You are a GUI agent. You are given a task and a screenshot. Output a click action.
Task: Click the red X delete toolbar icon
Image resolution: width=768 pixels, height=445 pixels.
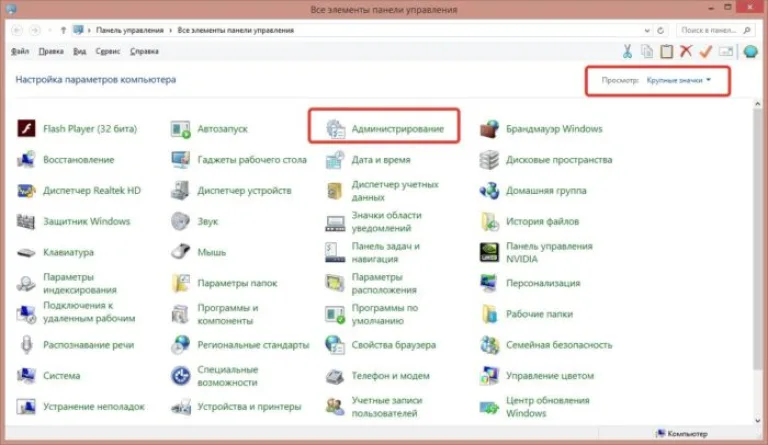(686, 51)
